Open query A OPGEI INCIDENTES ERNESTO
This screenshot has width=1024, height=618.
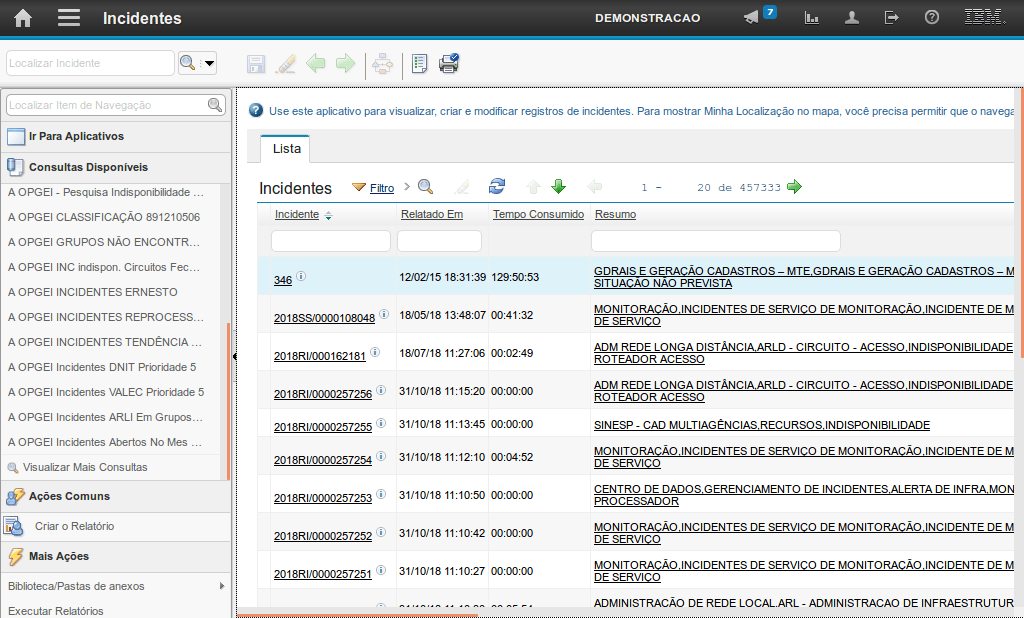click(x=93, y=292)
